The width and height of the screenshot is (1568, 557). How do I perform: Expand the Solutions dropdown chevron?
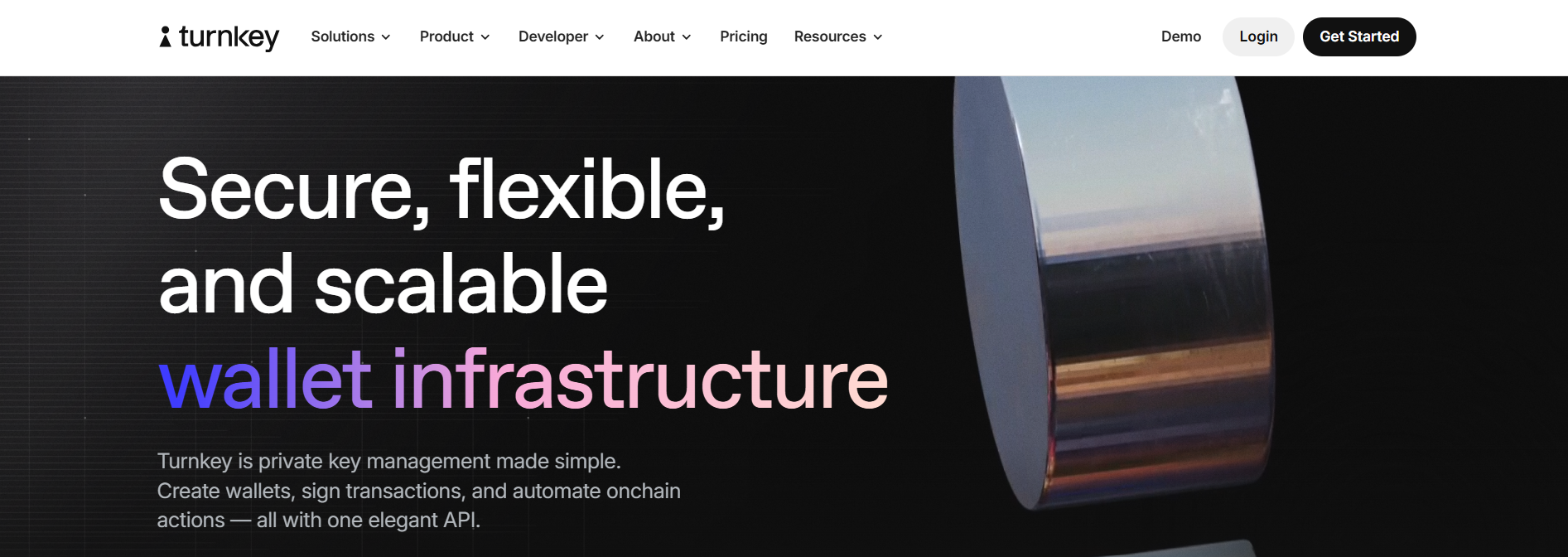386,37
